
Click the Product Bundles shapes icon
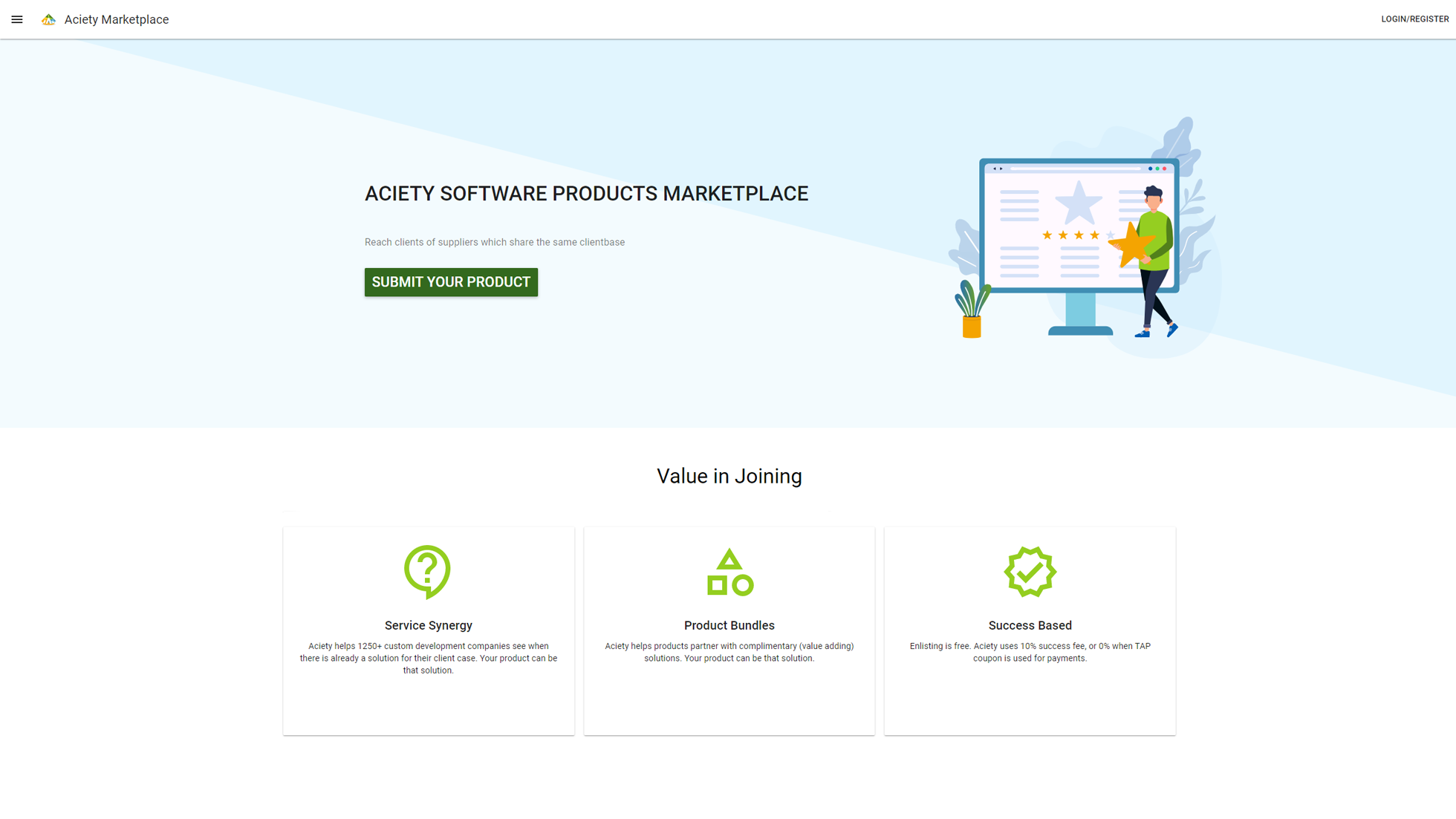click(729, 572)
